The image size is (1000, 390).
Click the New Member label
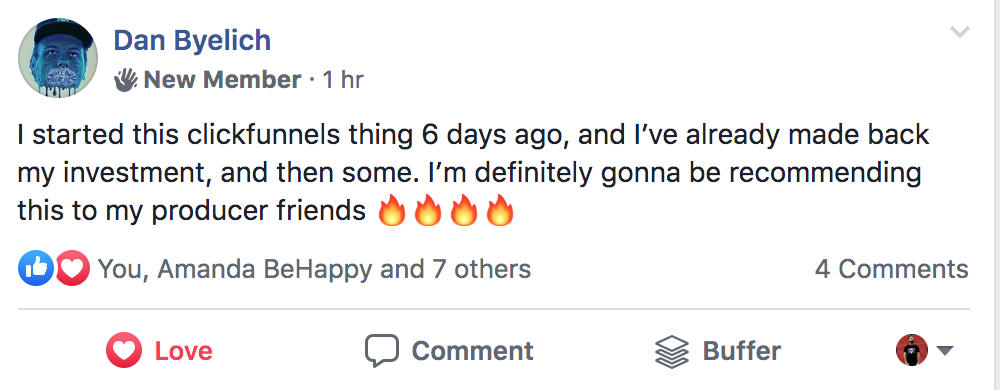pos(222,80)
